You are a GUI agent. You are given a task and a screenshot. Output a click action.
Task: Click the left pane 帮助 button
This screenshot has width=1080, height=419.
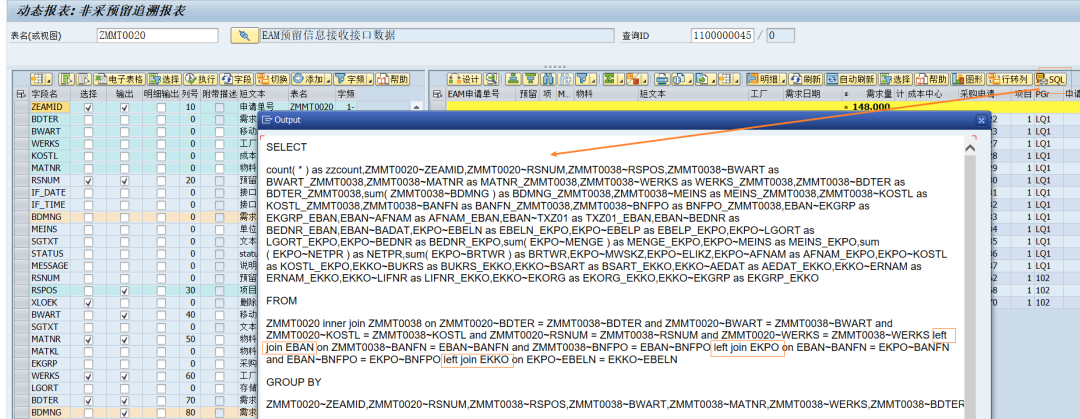393,79
